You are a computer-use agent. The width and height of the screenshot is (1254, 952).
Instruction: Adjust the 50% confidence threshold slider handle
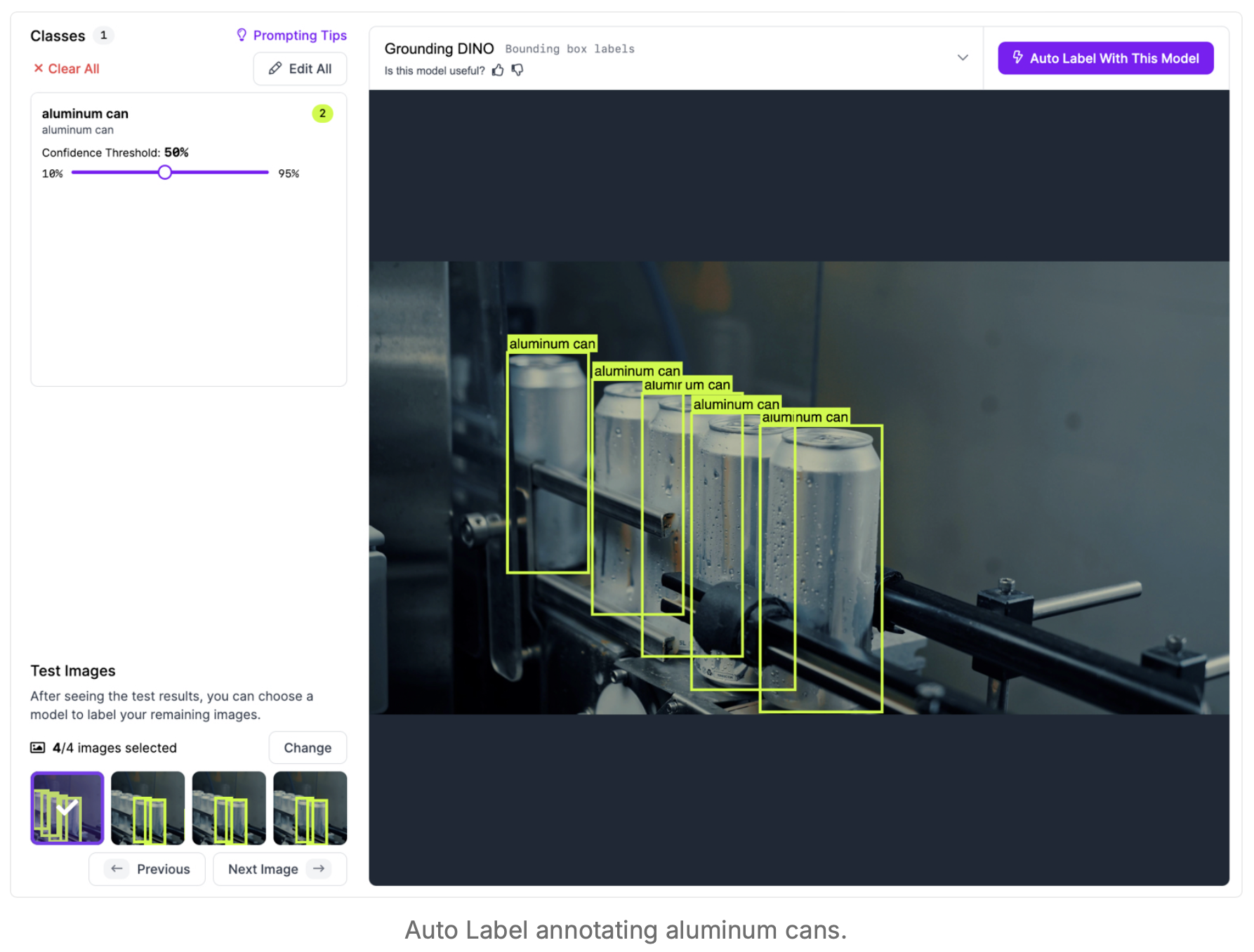tap(165, 172)
